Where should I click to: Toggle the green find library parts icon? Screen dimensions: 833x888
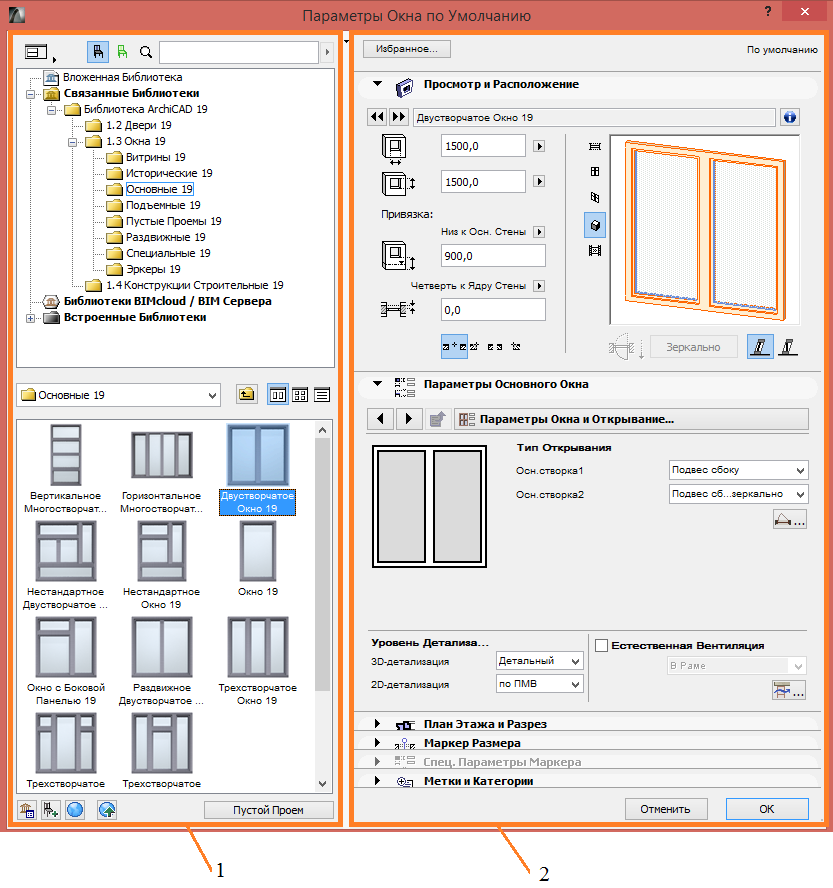click(x=122, y=52)
